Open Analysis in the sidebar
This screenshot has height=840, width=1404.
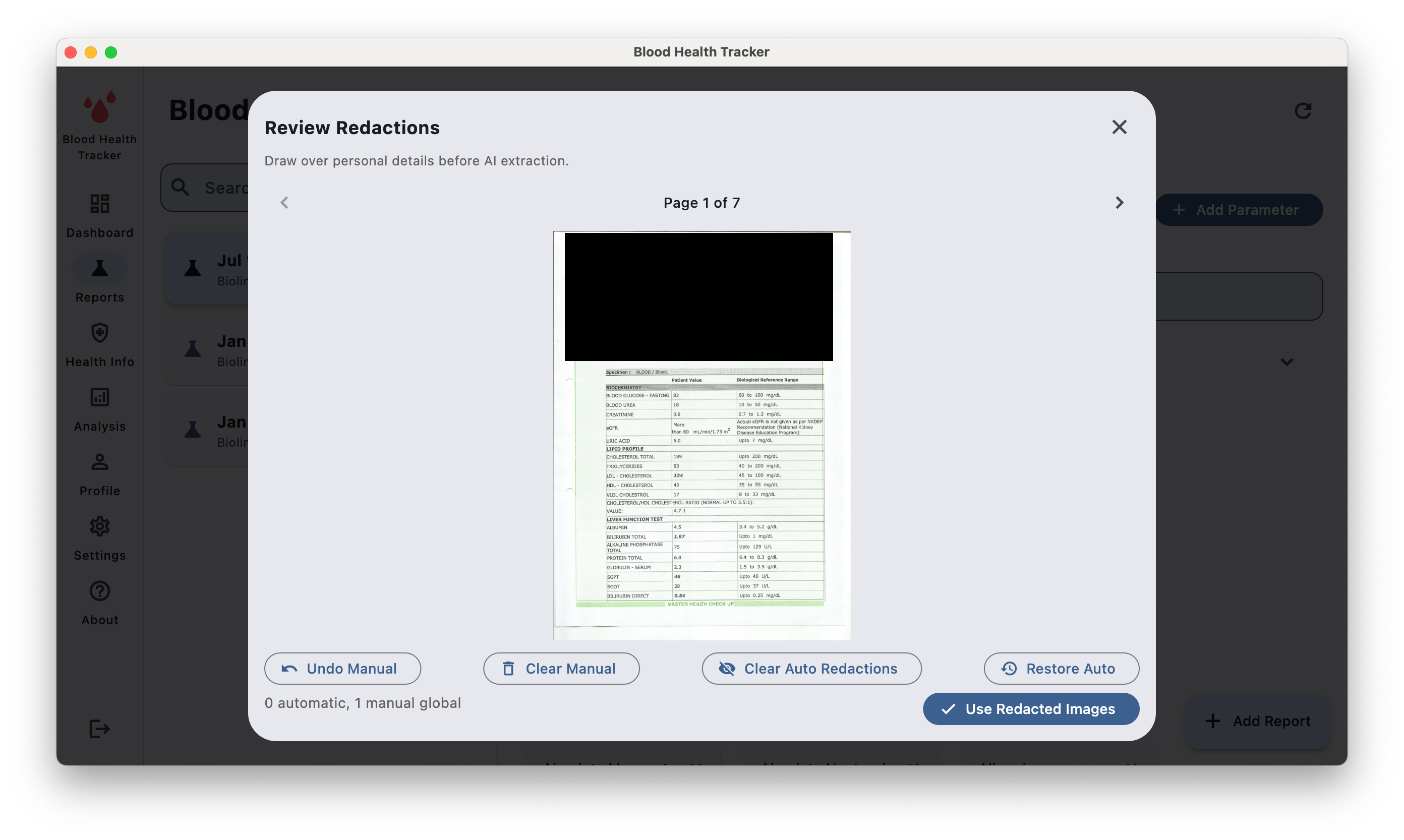[100, 410]
